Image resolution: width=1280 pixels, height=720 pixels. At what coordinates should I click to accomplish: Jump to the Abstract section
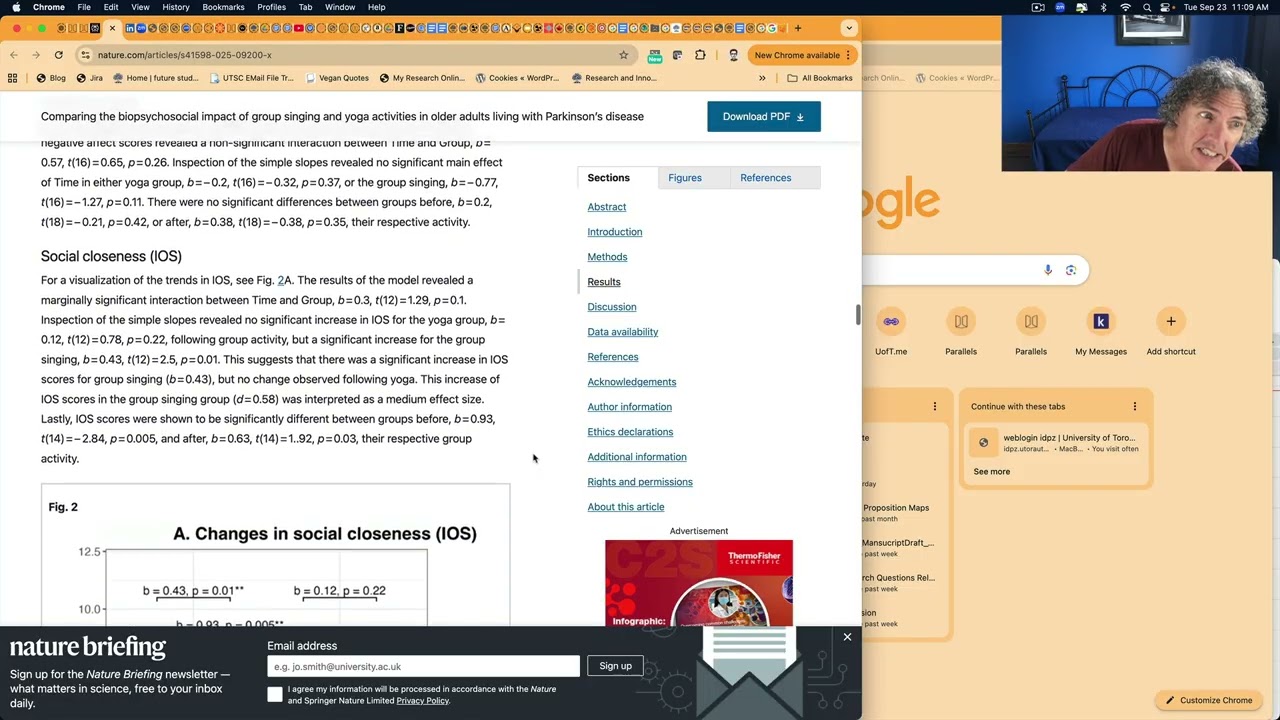607,207
